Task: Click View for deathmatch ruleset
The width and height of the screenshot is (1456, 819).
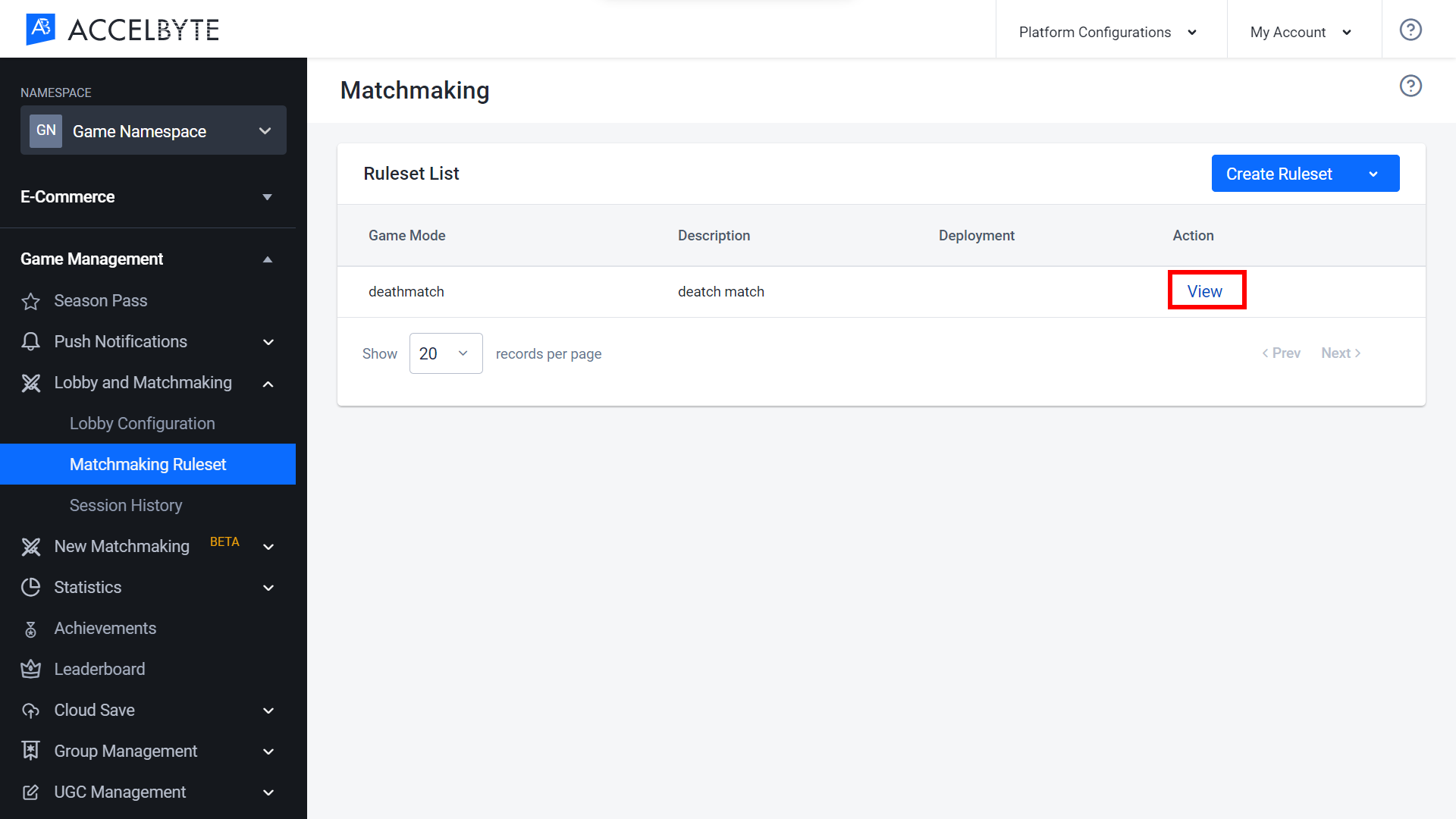Action: (x=1204, y=291)
